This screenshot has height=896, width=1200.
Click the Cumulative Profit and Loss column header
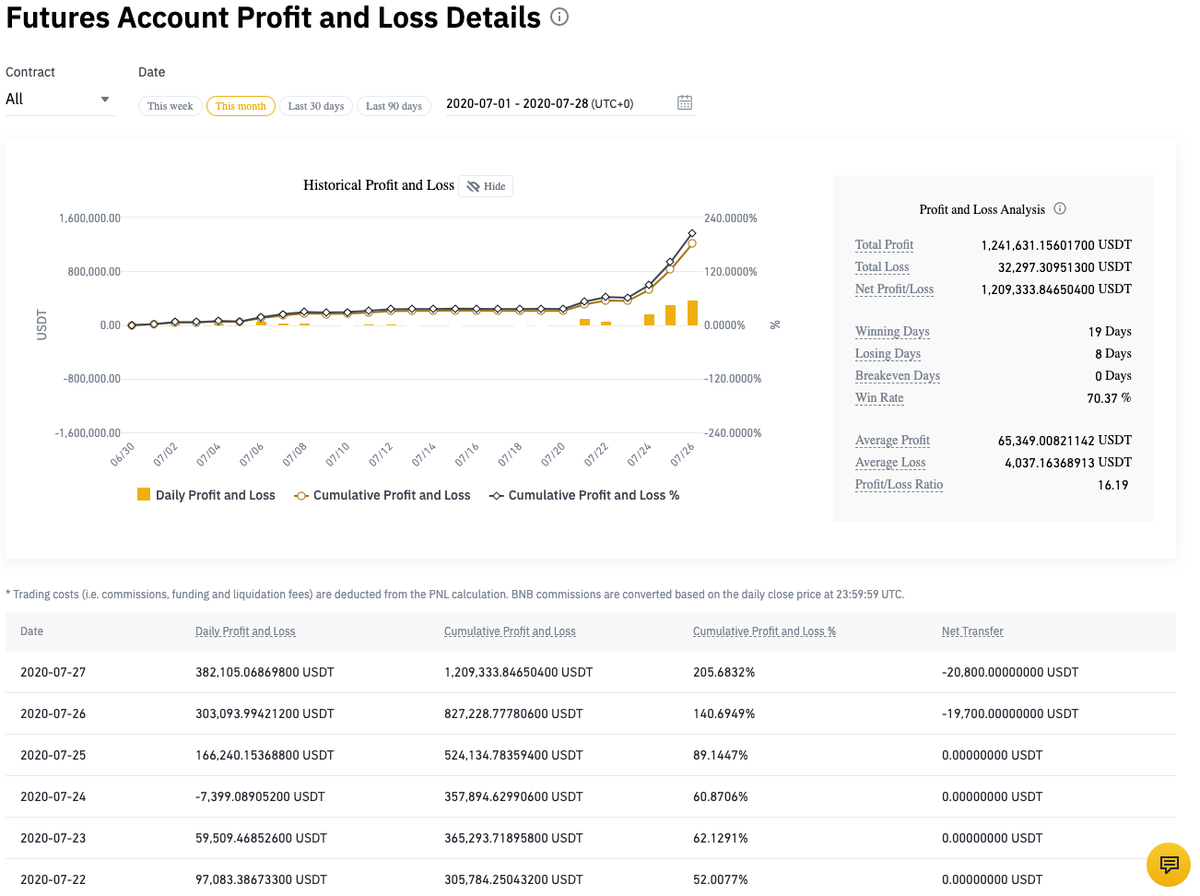click(x=510, y=632)
